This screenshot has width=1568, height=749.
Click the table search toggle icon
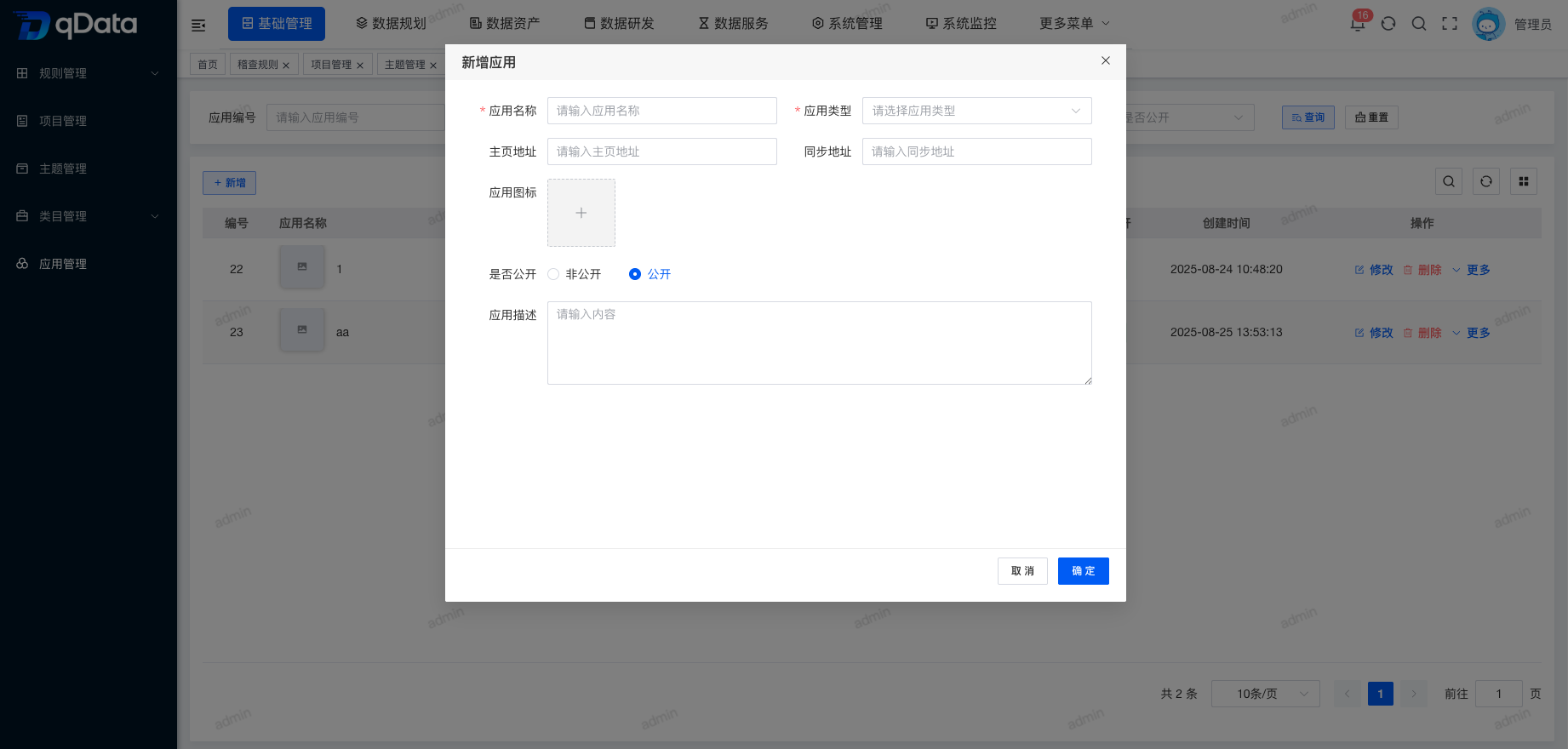(1449, 181)
